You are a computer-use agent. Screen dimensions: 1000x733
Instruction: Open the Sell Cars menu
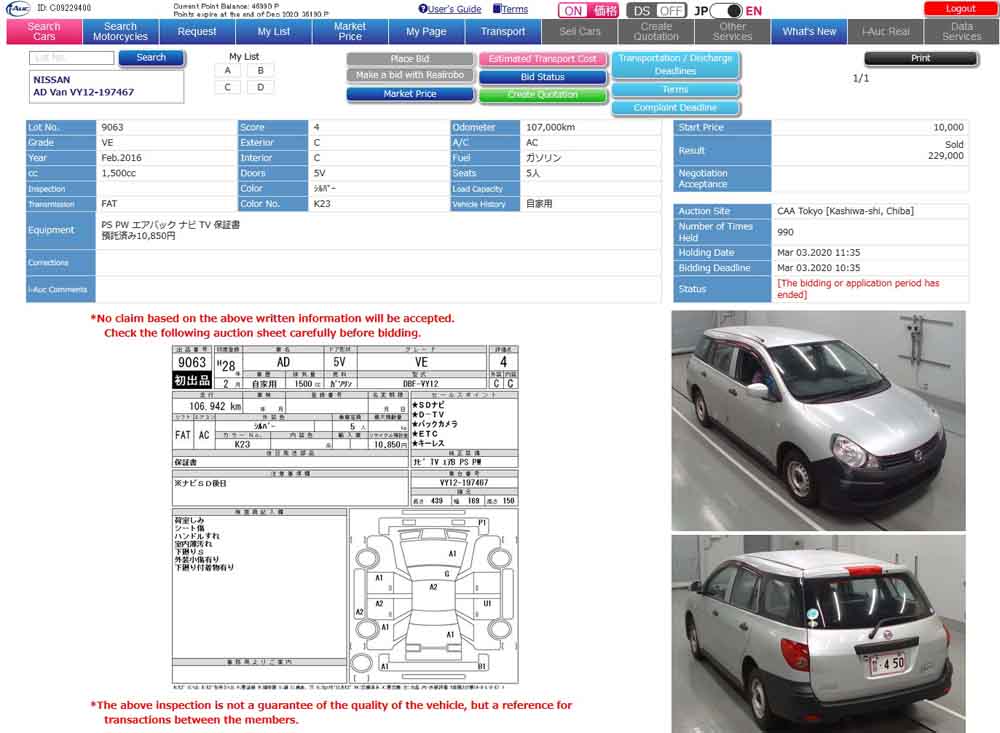point(580,31)
